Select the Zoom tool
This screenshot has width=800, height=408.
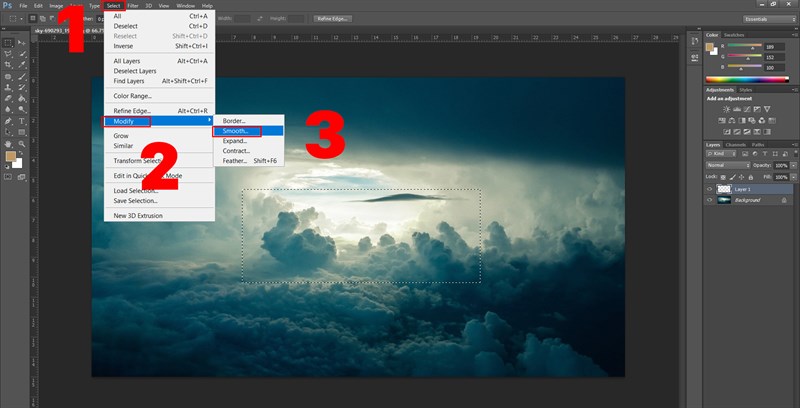(22, 142)
